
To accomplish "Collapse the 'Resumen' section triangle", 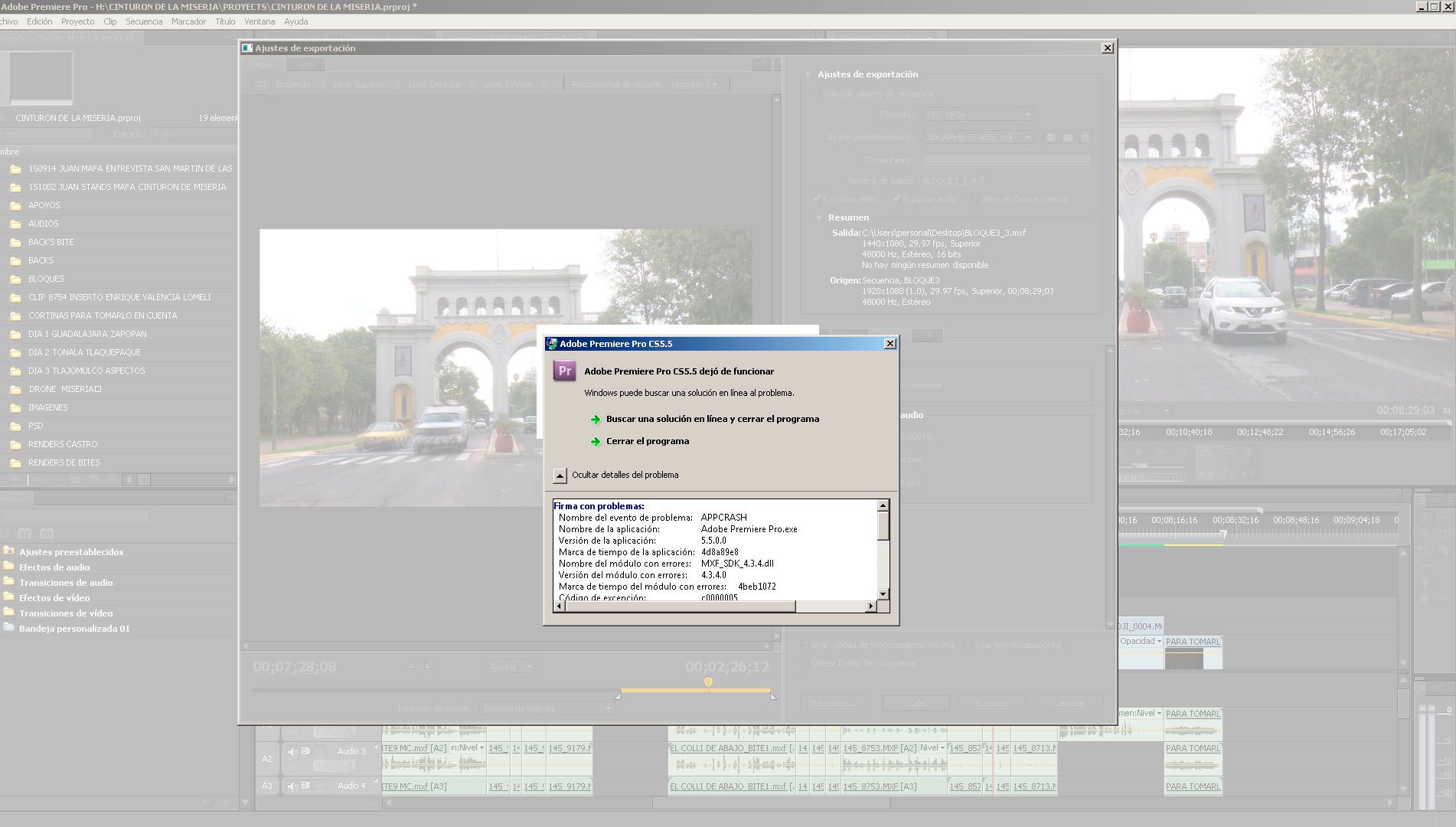I will [x=818, y=218].
